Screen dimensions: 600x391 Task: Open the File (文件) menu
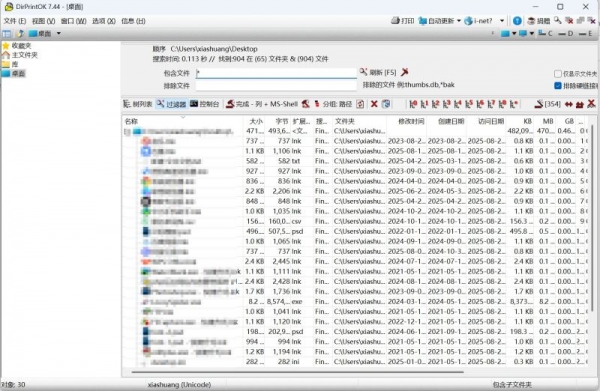tap(15, 21)
